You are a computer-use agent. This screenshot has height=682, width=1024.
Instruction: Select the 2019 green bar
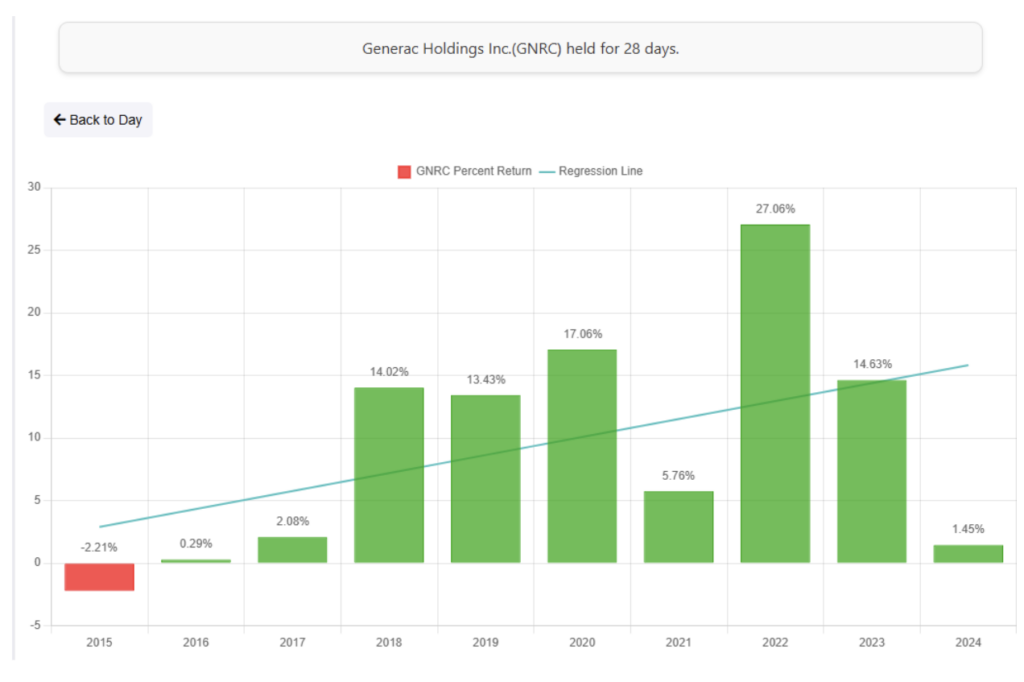click(x=486, y=479)
